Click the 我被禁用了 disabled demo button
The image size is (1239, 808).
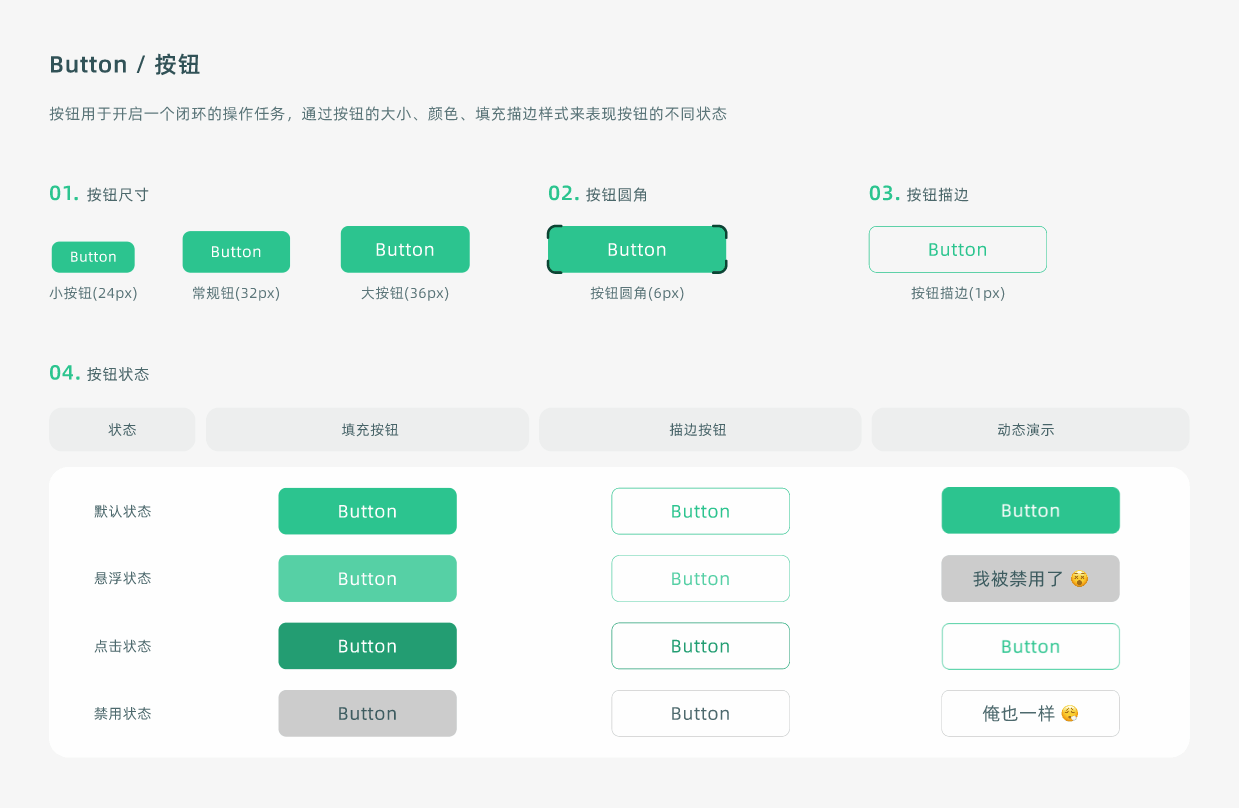1030,579
